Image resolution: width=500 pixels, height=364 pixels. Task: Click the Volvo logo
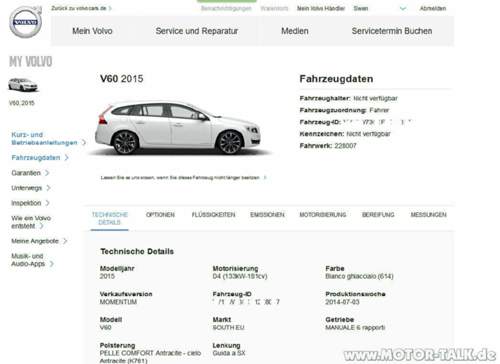tap(25, 22)
